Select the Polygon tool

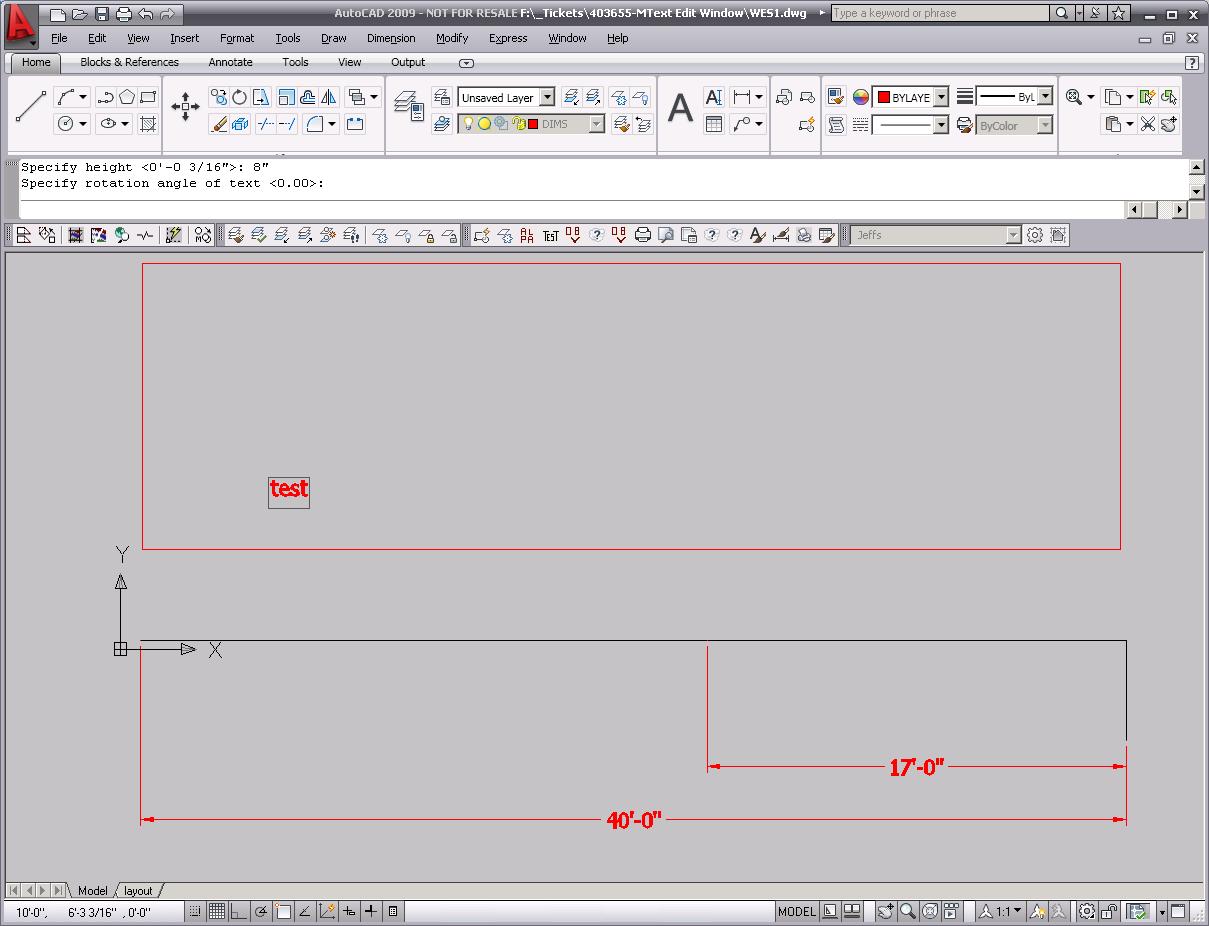(128, 97)
